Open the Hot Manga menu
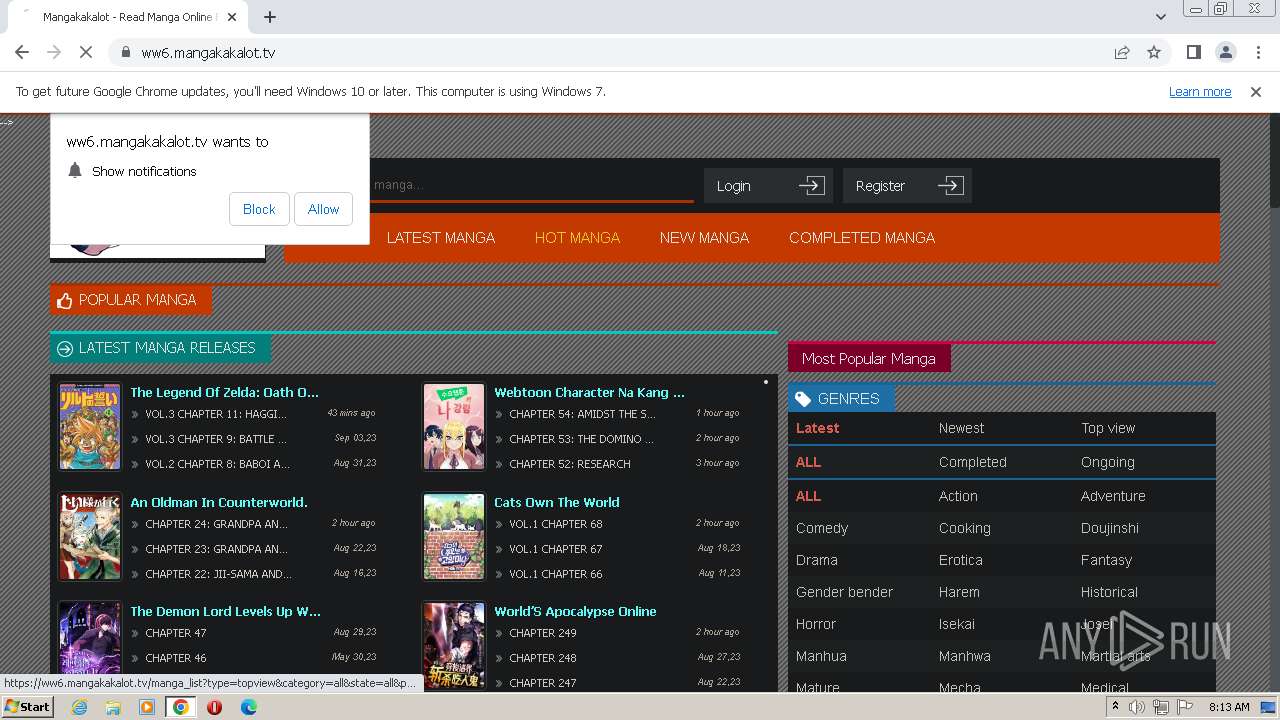The height and width of the screenshot is (720, 1280). point(577,238)
